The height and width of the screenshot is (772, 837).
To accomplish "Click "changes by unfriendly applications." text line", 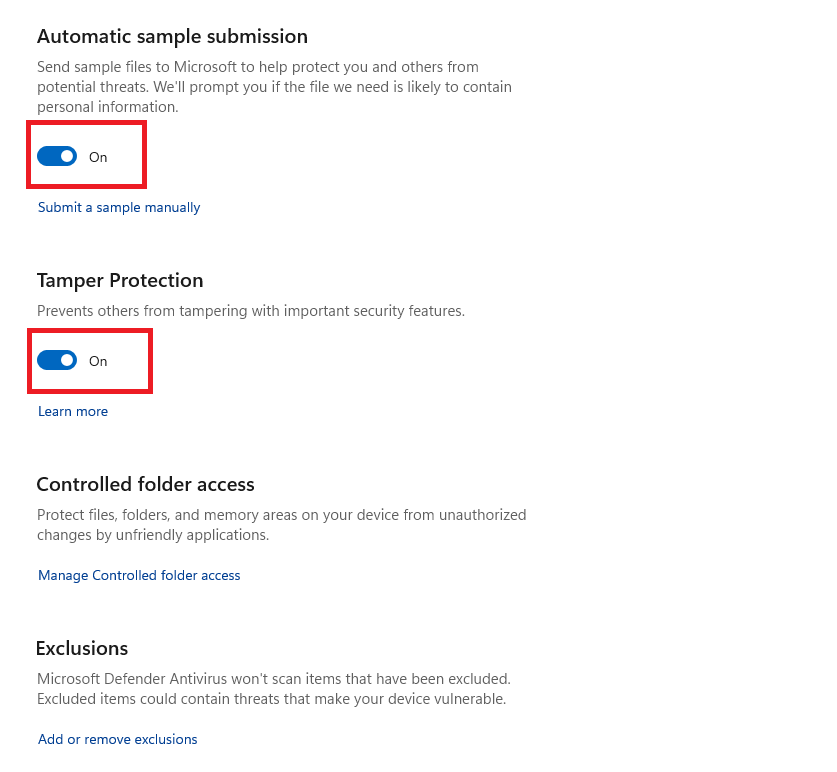I will 153,535.
